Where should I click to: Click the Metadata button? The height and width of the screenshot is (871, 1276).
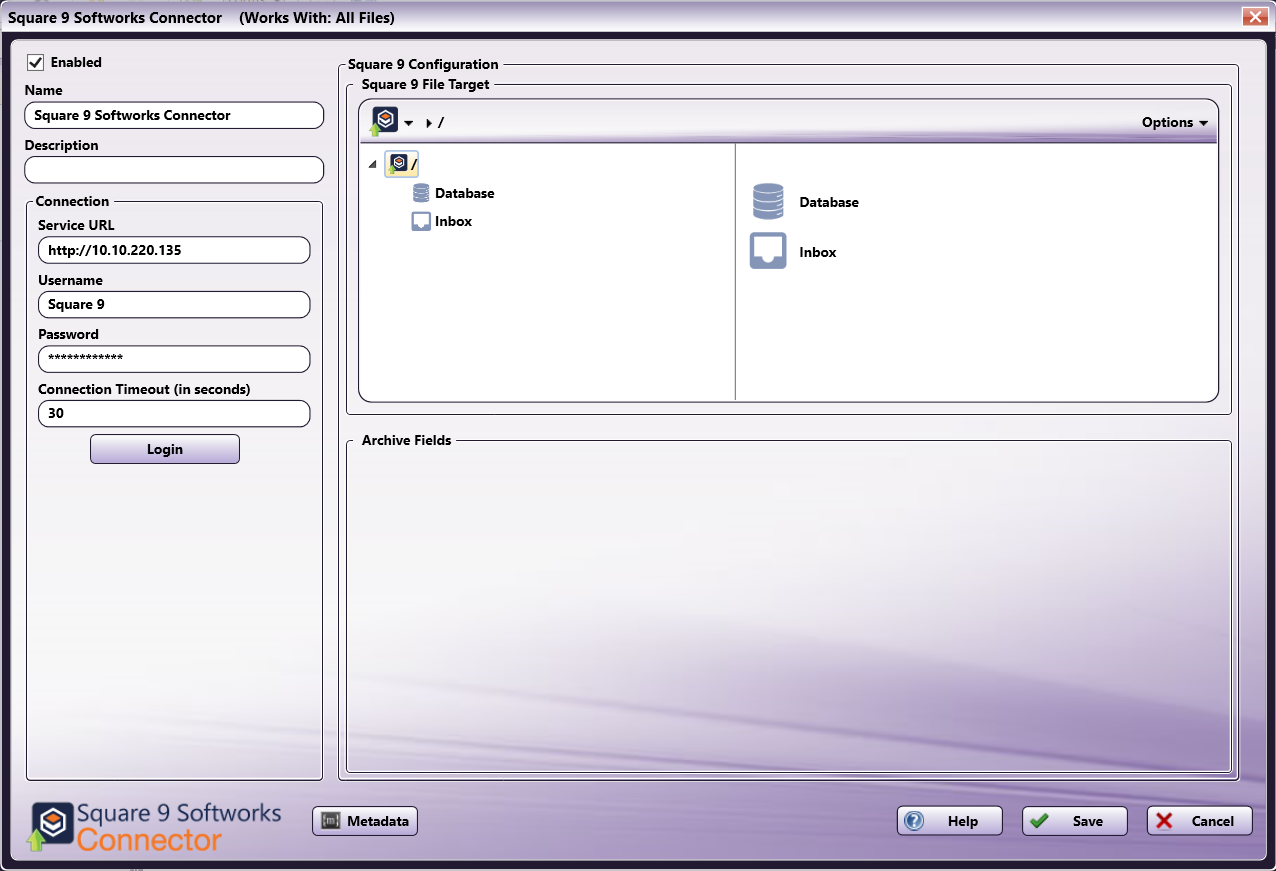[365, 821]
